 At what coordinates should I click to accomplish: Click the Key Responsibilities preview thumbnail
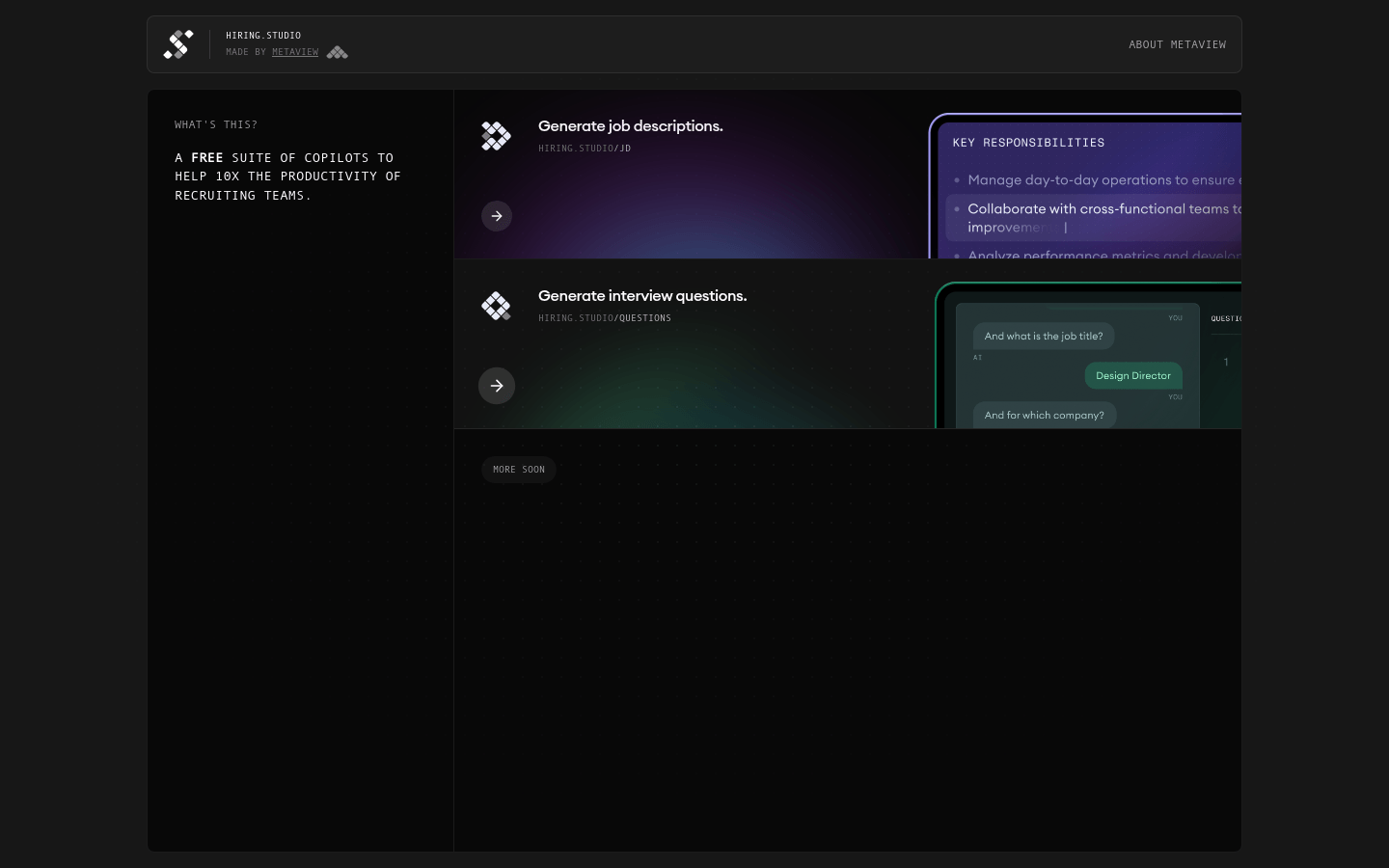click(1085, 186)
